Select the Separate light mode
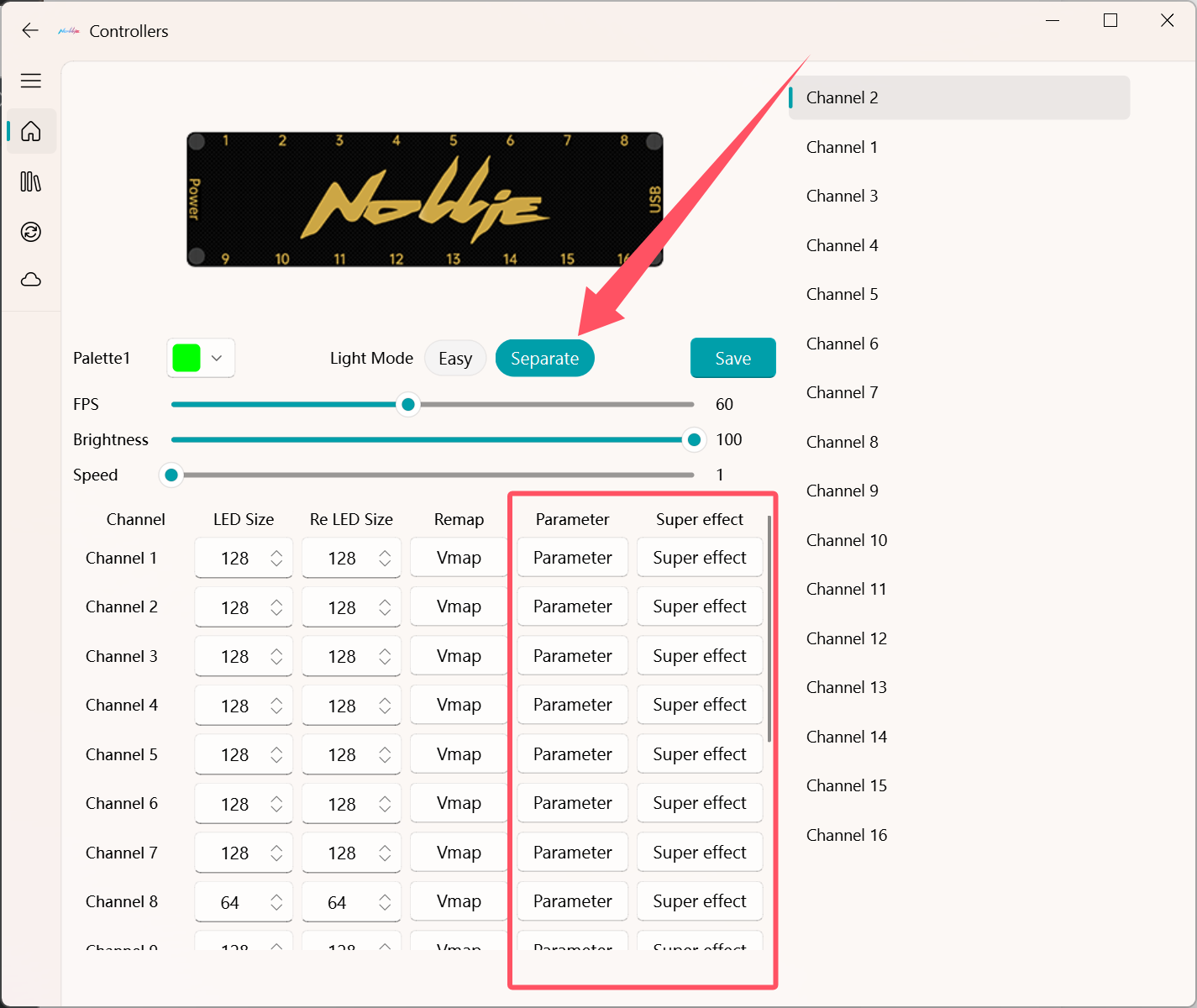Image resolution: width=1197 pixels, height=1008 pixels. pos(544,359)
